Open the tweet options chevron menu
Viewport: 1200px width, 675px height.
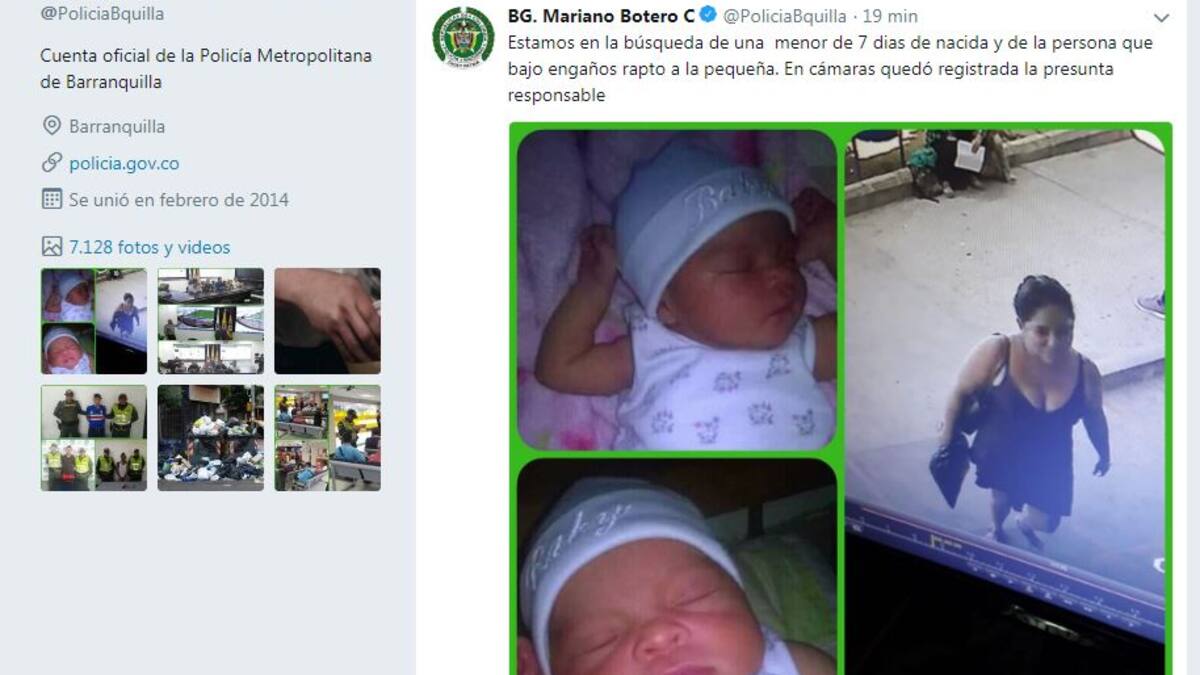(1161, 18)
